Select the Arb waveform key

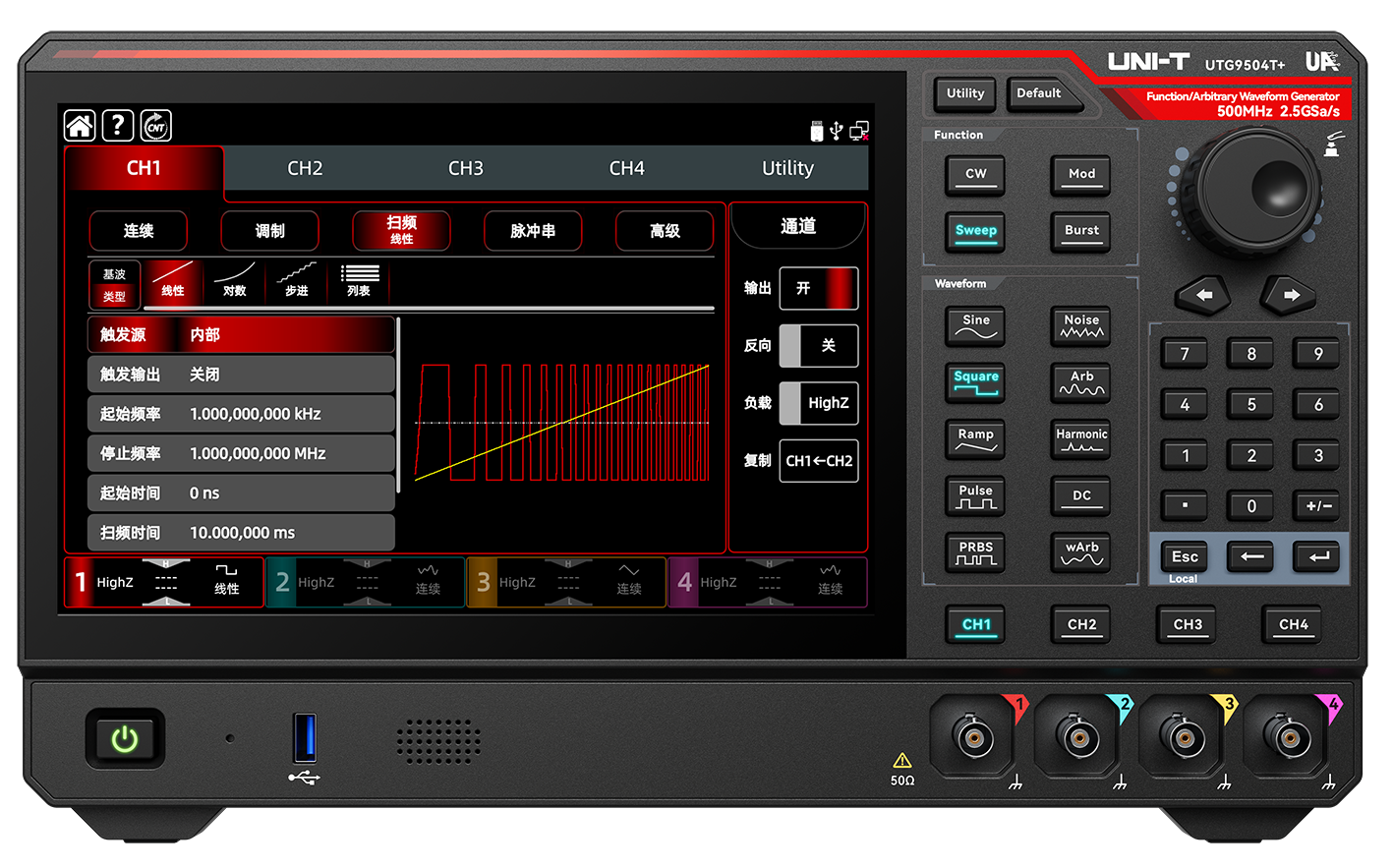[x=1081, y=383]
